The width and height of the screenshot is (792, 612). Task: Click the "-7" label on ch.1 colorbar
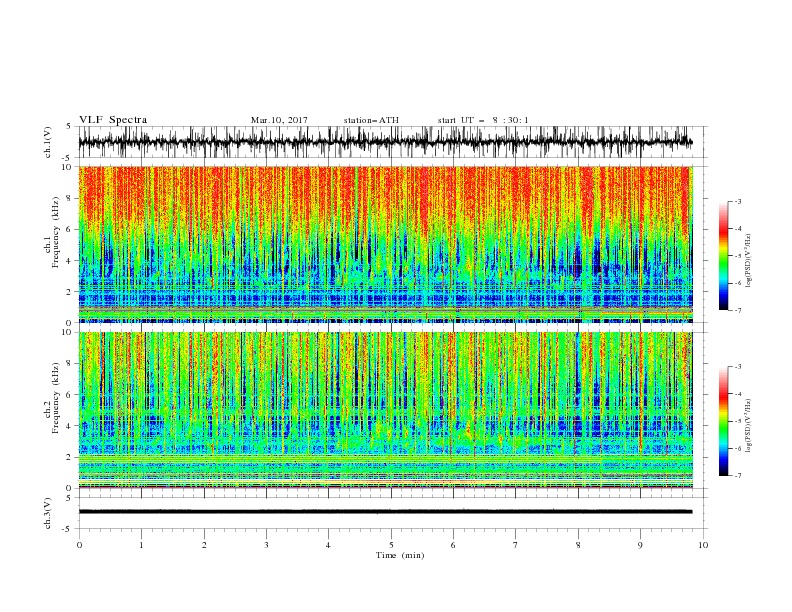coord(737,310)
